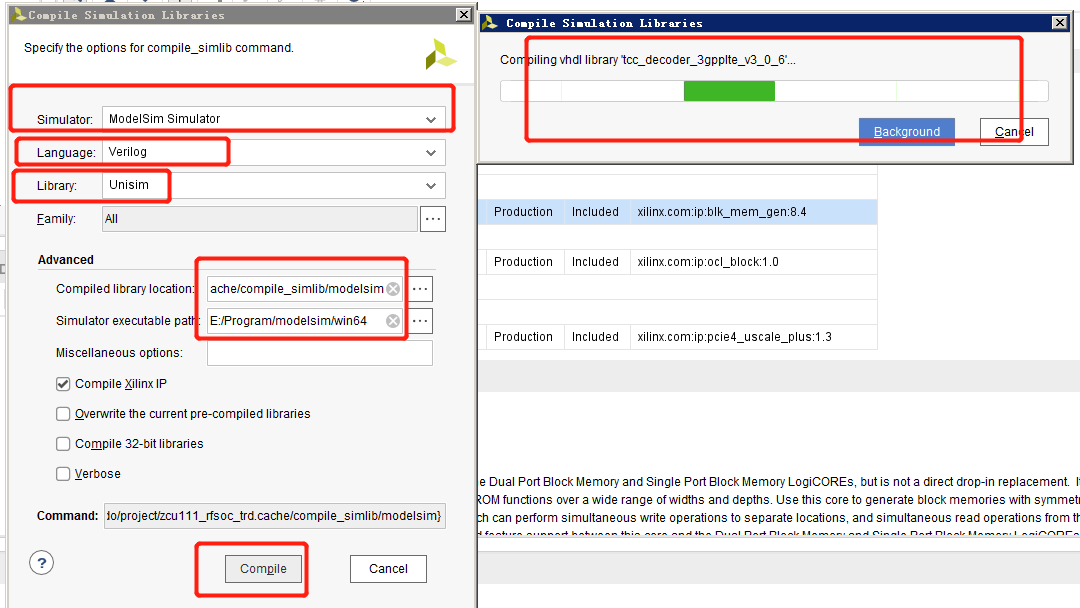Enable Compile 32-bit libraries

62,443
